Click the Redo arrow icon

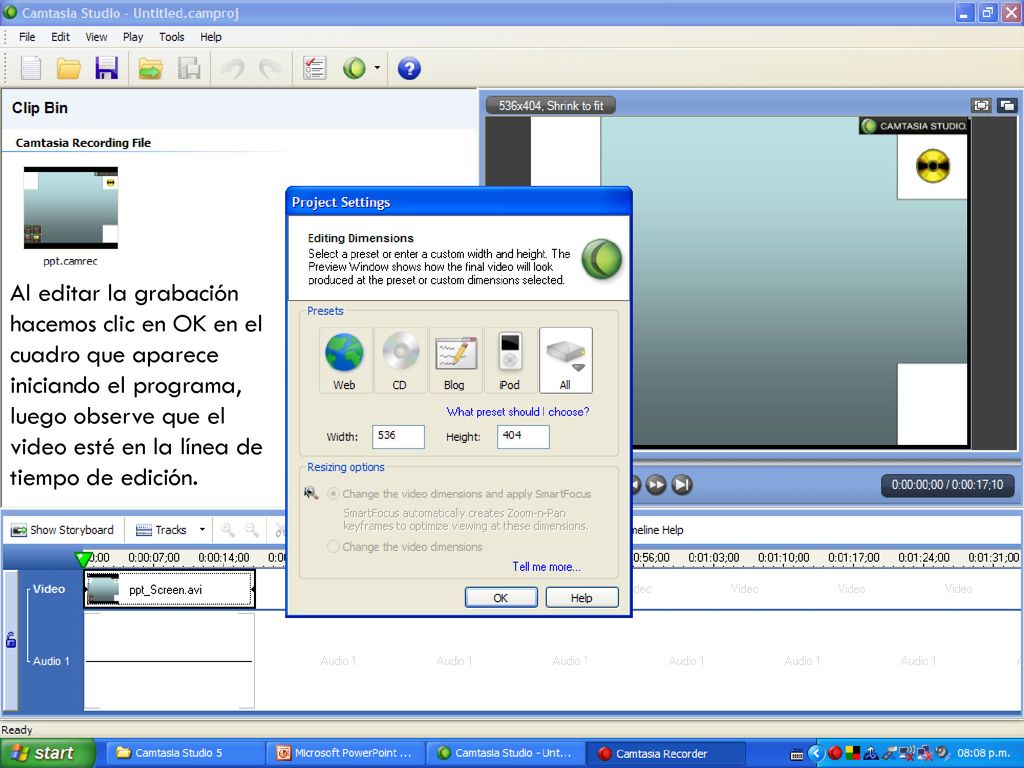tap(270, 68)
